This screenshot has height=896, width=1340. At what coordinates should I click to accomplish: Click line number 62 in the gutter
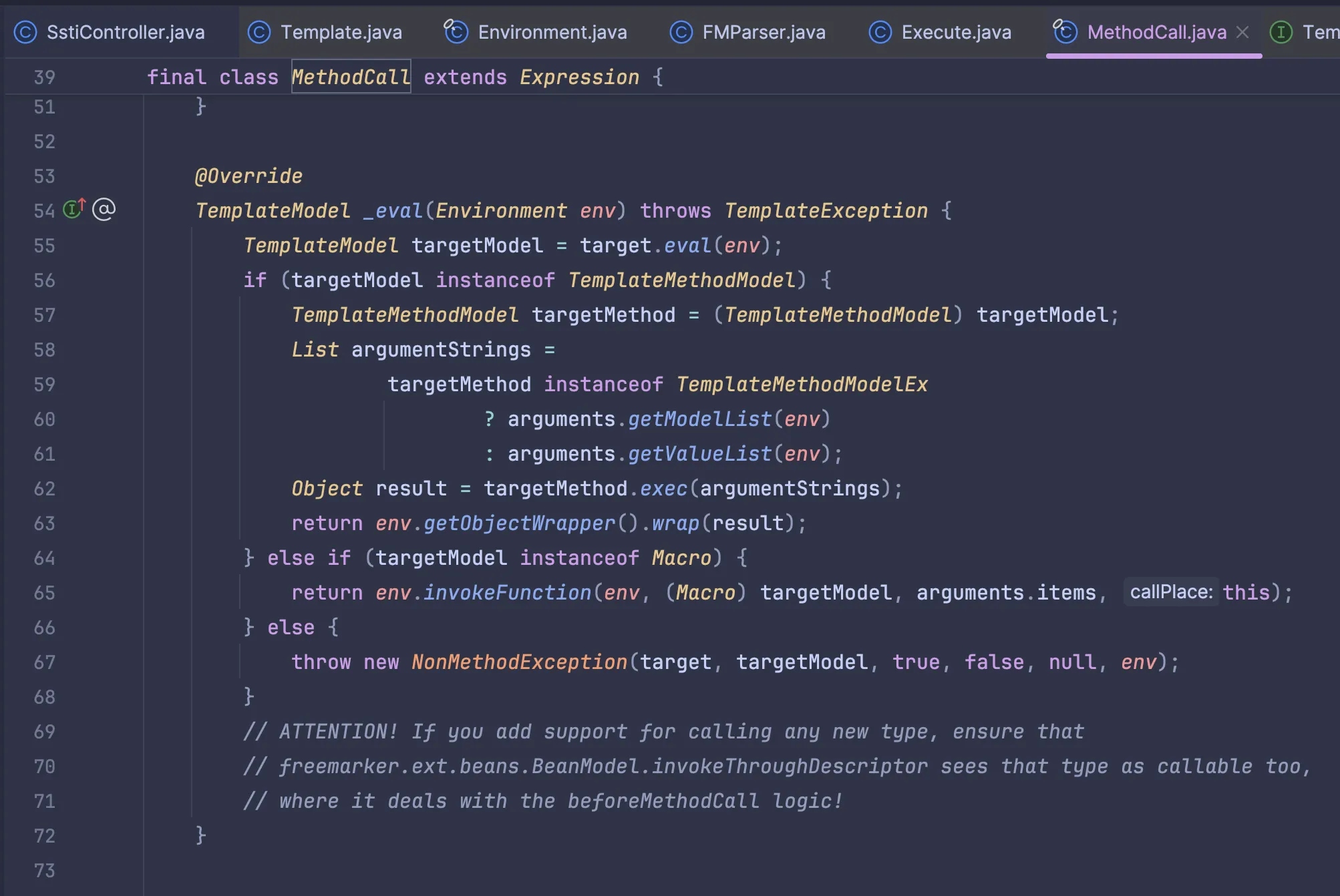pyautogui.click(x=44, y=489)
